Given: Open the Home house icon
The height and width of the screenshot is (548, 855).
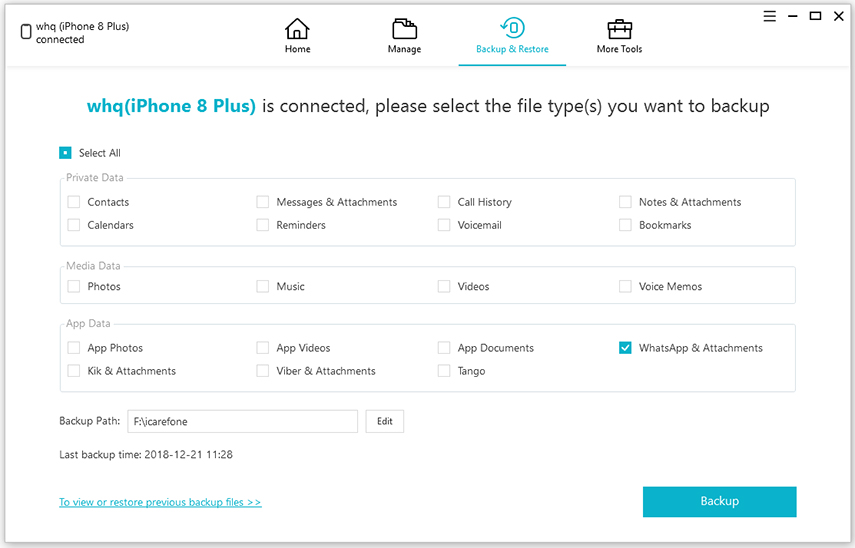Looking at the screenshot, I should click(x=297, y=28).
